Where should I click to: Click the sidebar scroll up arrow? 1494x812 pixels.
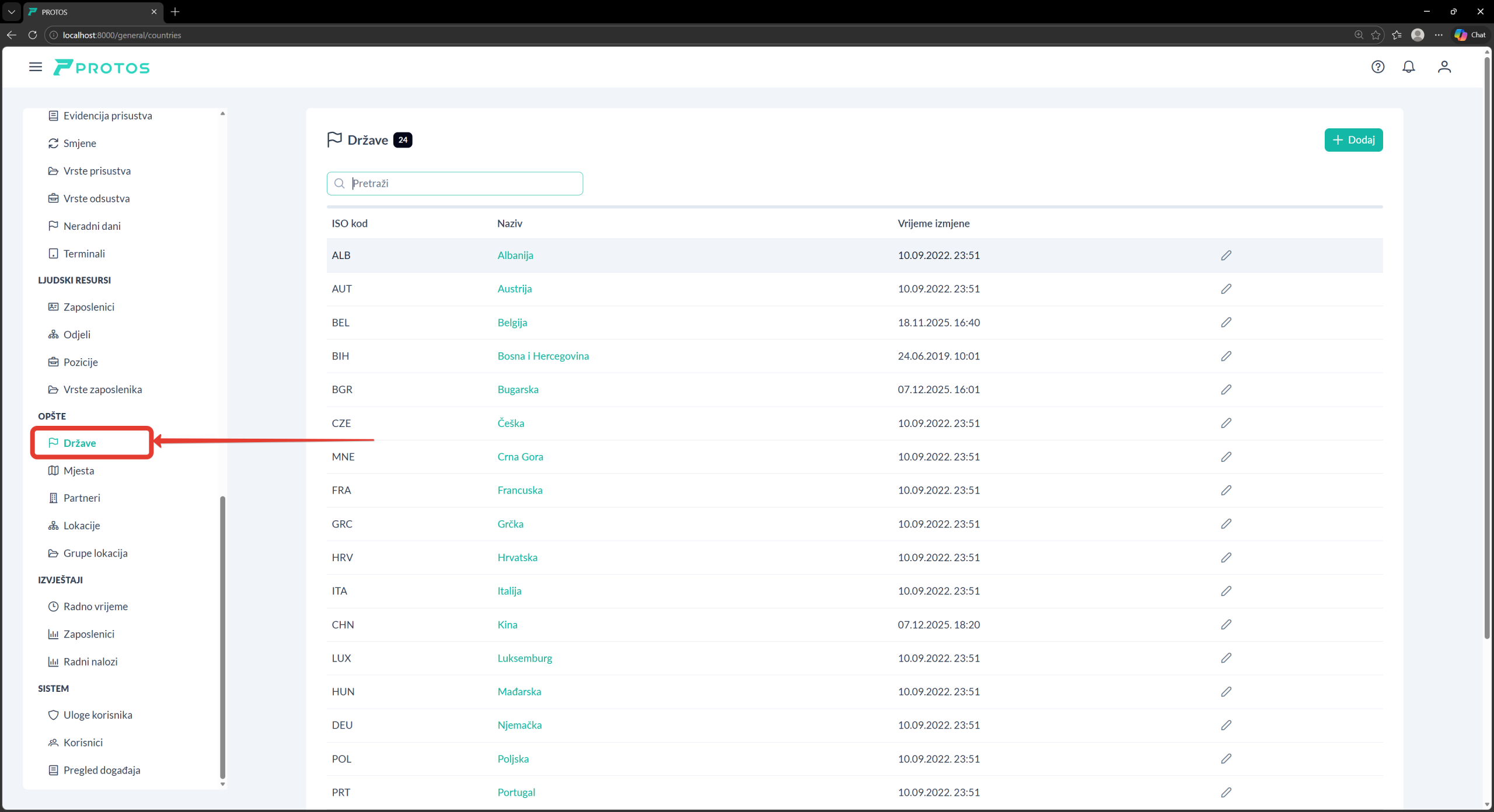[222, 113]
